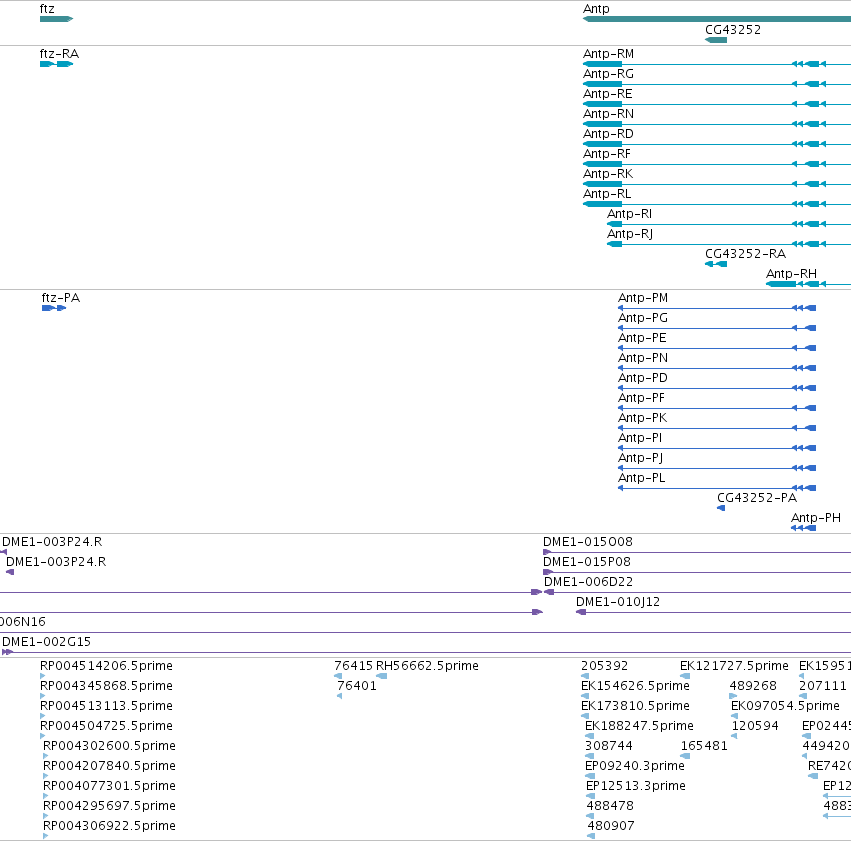Select EST RP004504725.5prime

click(x=106, y=726)
